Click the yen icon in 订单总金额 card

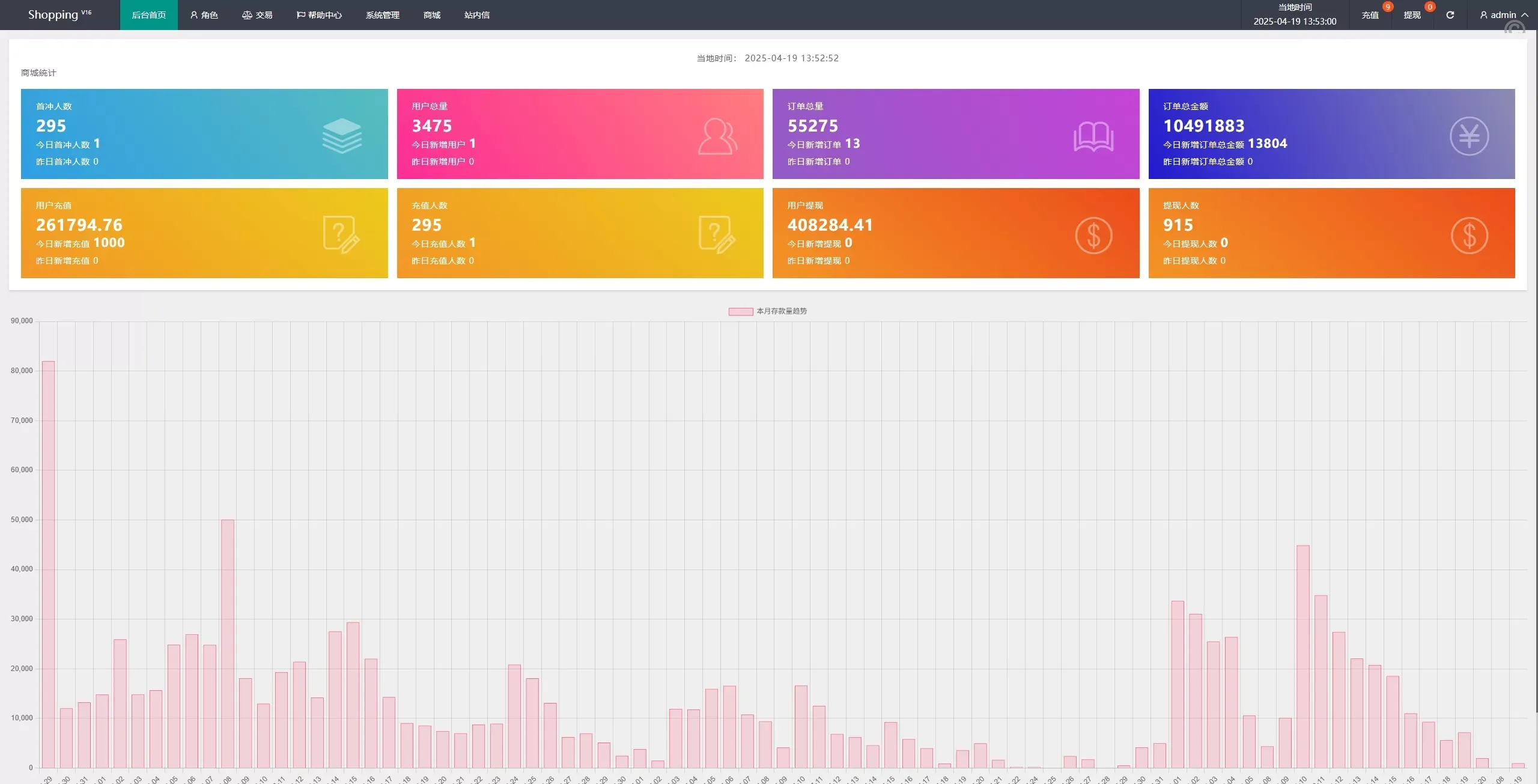1469,136
